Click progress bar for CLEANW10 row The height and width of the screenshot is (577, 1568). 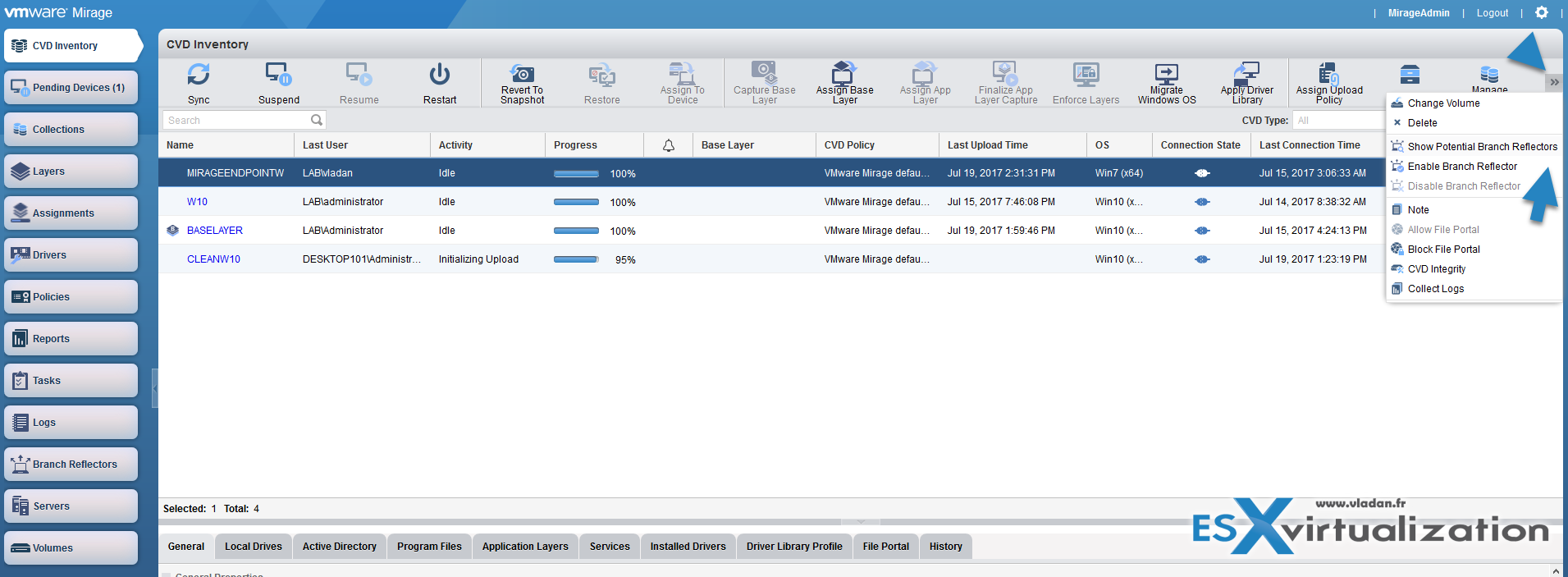576,259
